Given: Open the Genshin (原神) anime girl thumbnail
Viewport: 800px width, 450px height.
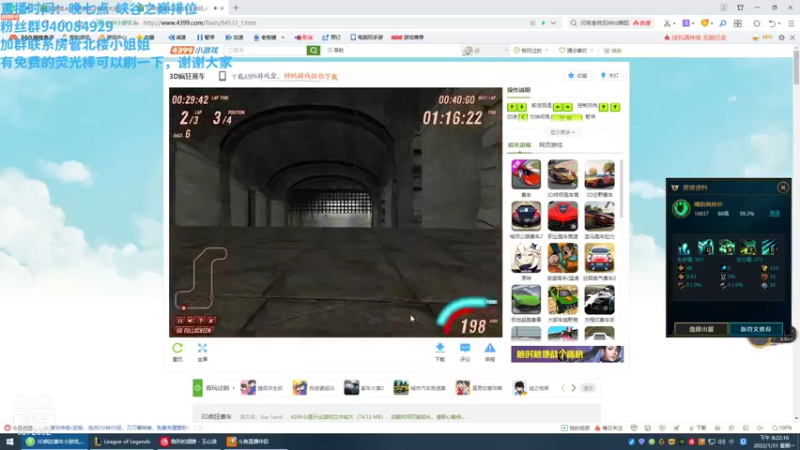Looking at the screenshot, I should tap(526, 258).
